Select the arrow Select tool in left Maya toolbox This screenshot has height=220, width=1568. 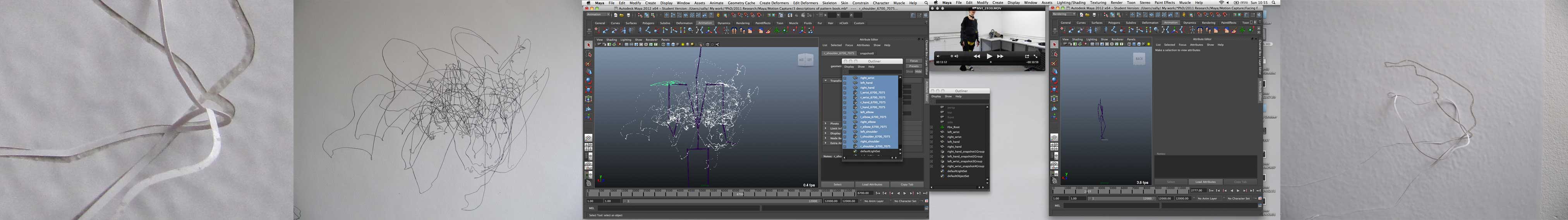[x=588, y=45]
